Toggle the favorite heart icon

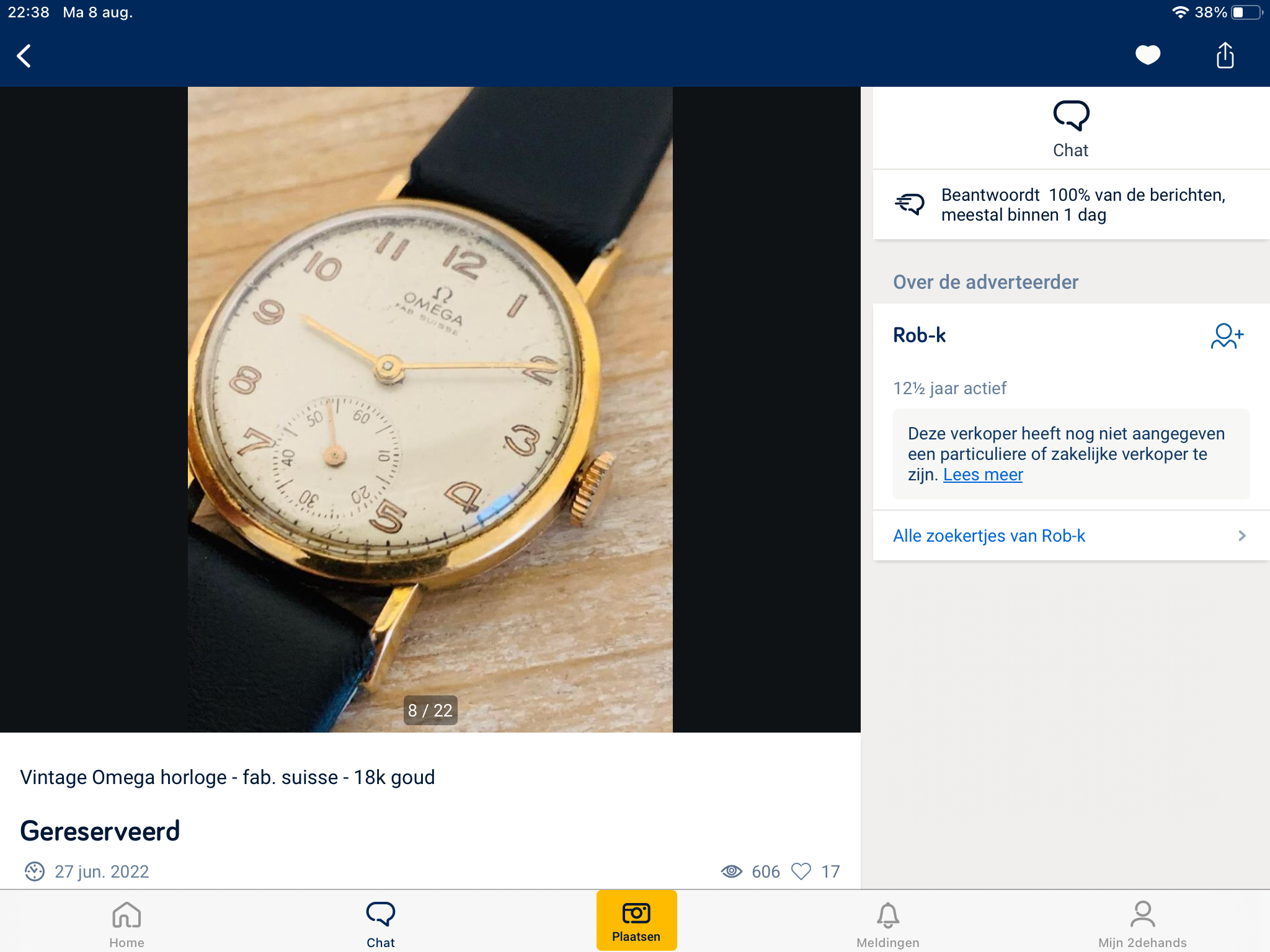click(1148, 55)
